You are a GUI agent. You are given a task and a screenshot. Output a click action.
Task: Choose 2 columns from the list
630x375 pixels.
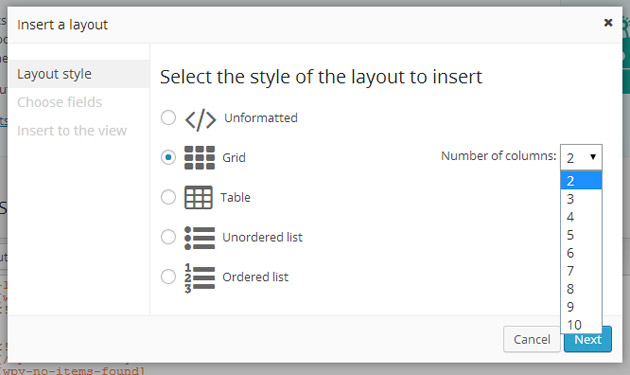point(581,180)
